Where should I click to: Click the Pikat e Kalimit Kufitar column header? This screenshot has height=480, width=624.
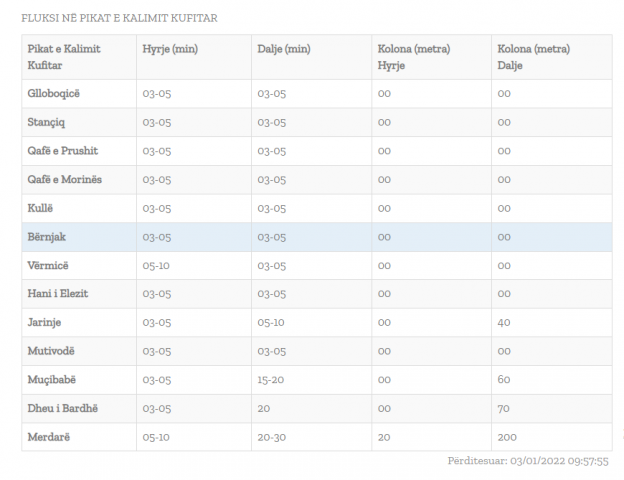64,57
